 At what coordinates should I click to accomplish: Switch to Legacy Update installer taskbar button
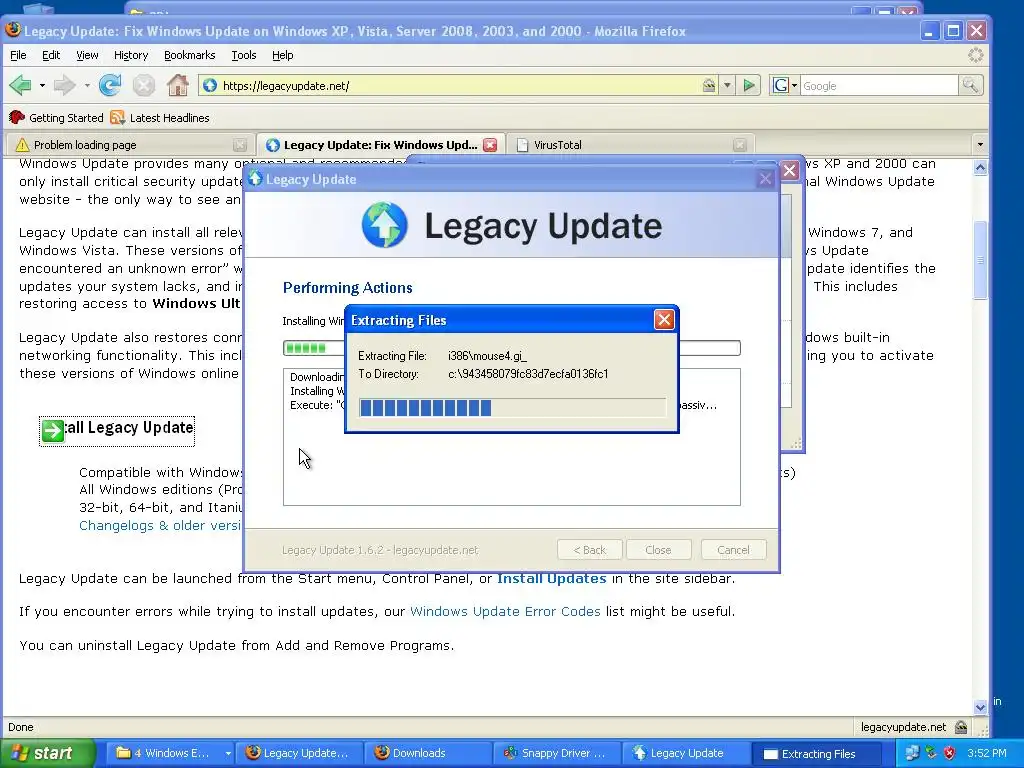[x=684, y=754]
